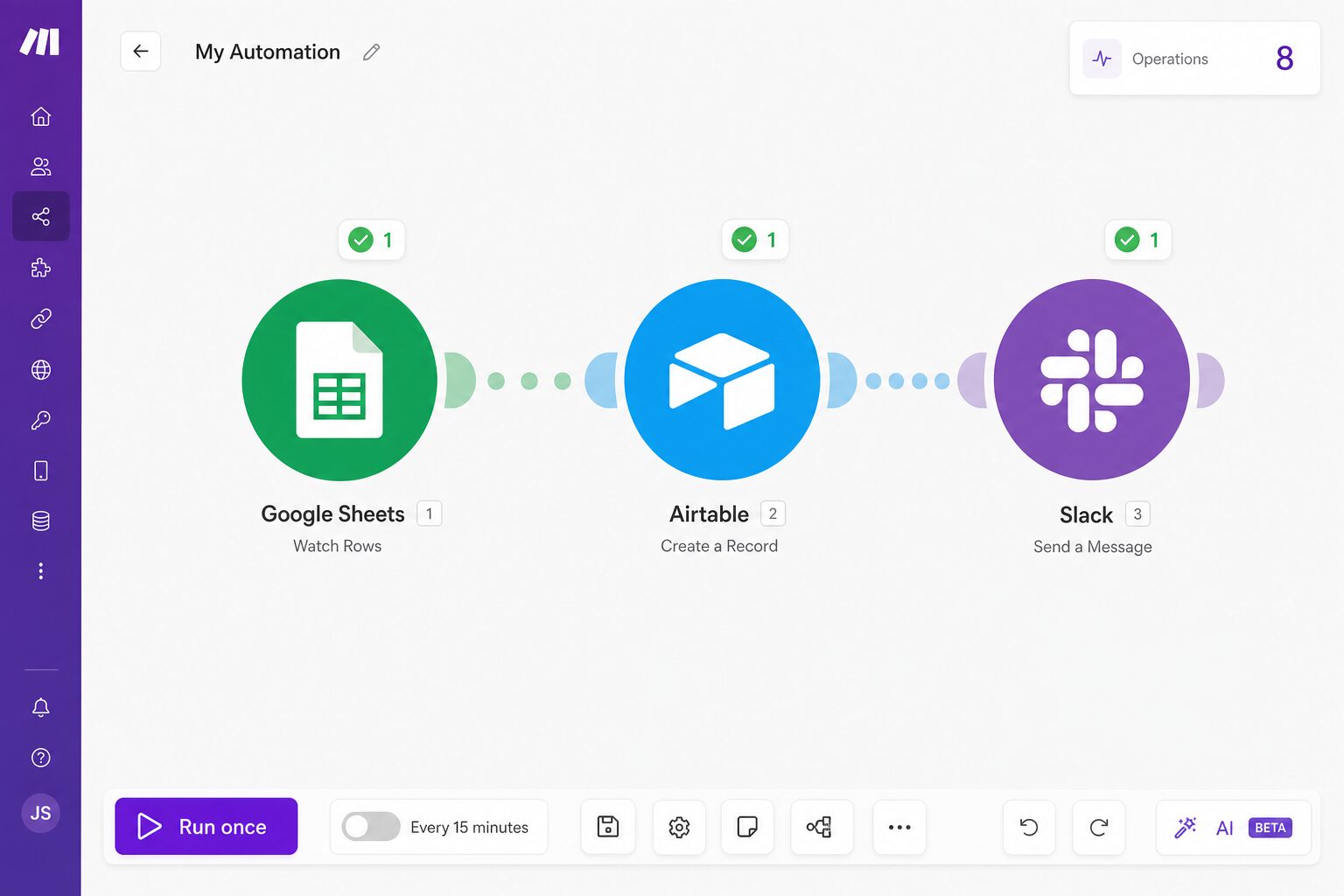The image size is (1344, 896).
Task: Click the Run once button
Action: pyautogui.click(x=206, y=826)
